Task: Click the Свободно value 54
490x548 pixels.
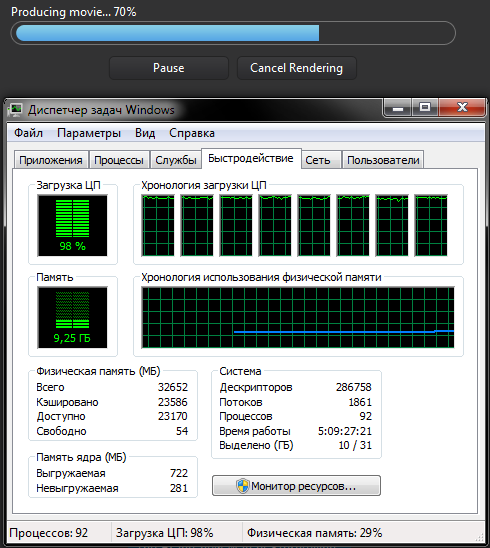Action: pyautogui.click(x=182, y=431)
